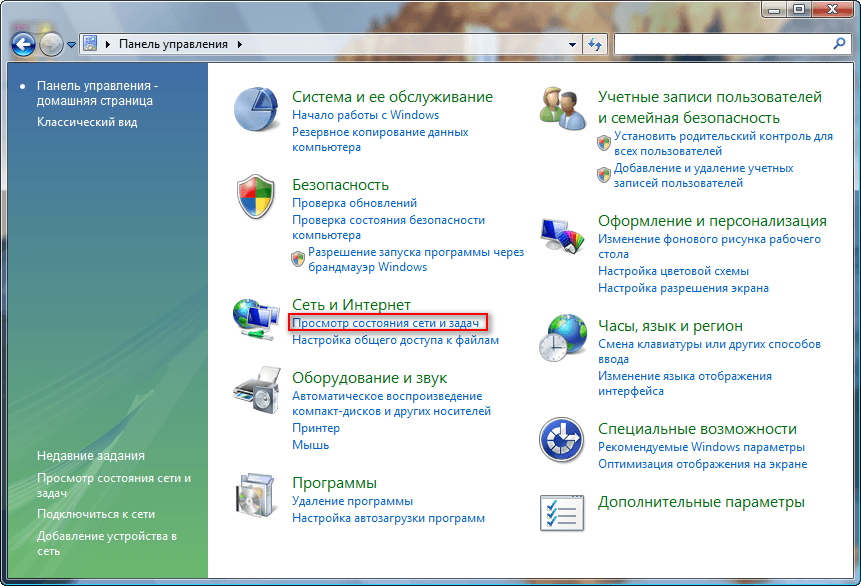Click the User Accounts people icon

click(x=562, y=108)
